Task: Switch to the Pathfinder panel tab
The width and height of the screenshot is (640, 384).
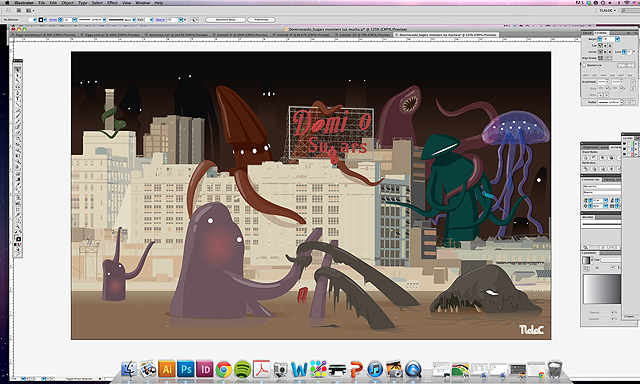Action: (615, 147)
